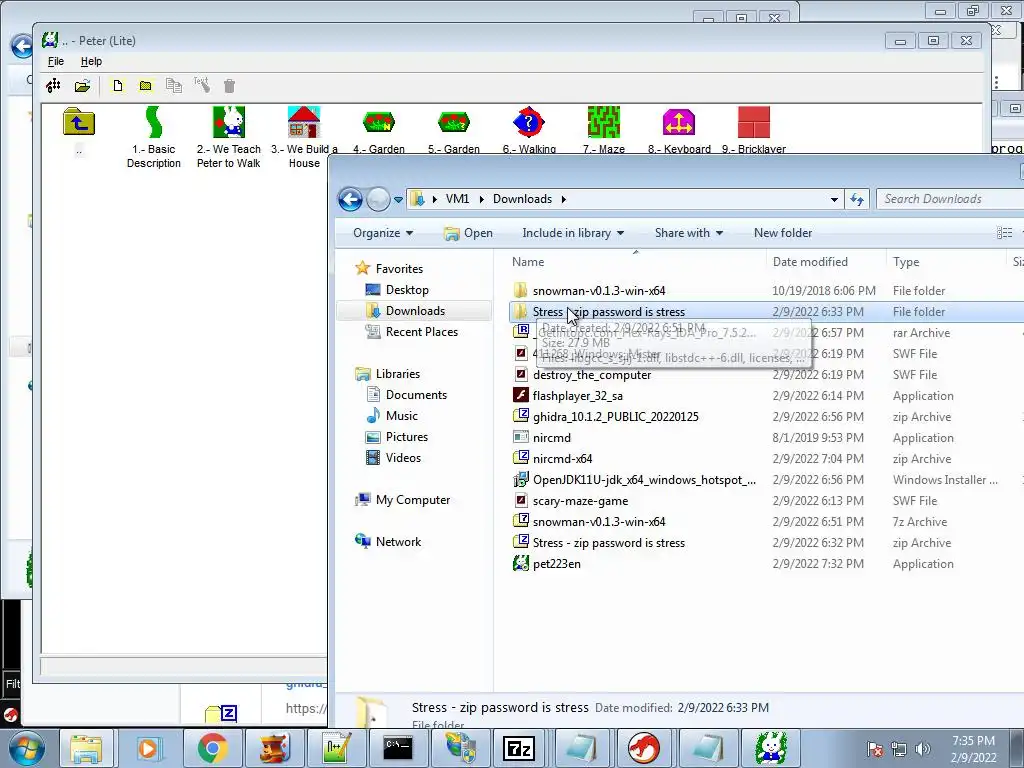The image size is (1024, 768).
Task: Click the refresh button next to address bar
Action: pyautogui.click(x=857, y=200)
